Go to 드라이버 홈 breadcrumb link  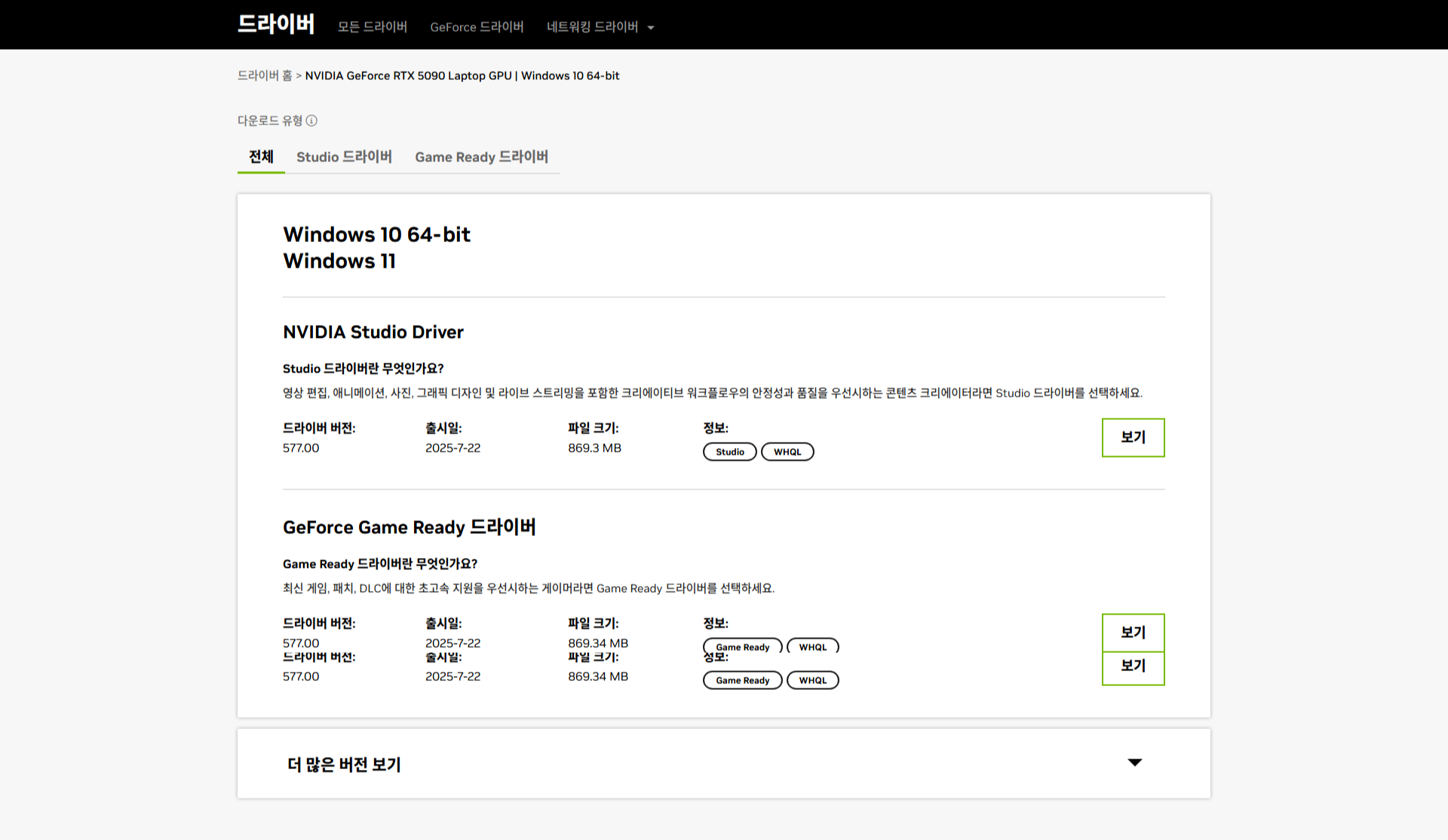(264, 75)
